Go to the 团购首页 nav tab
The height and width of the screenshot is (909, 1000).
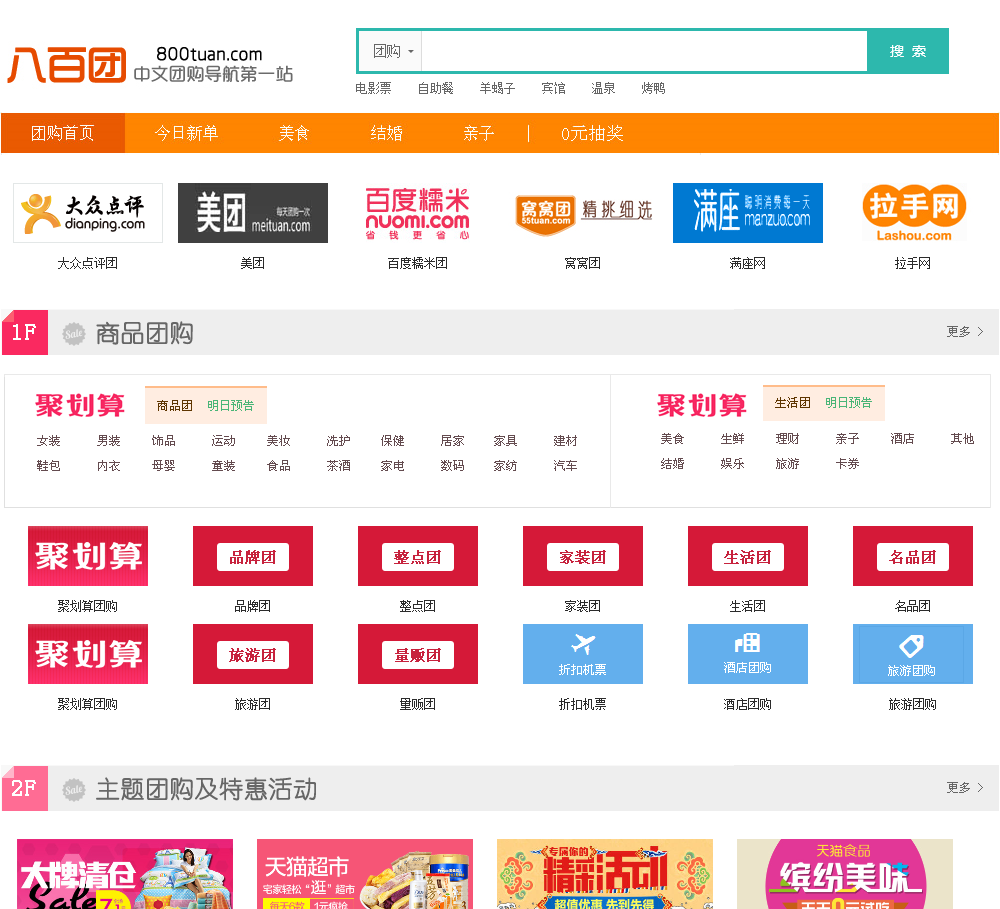coord(62,133)
